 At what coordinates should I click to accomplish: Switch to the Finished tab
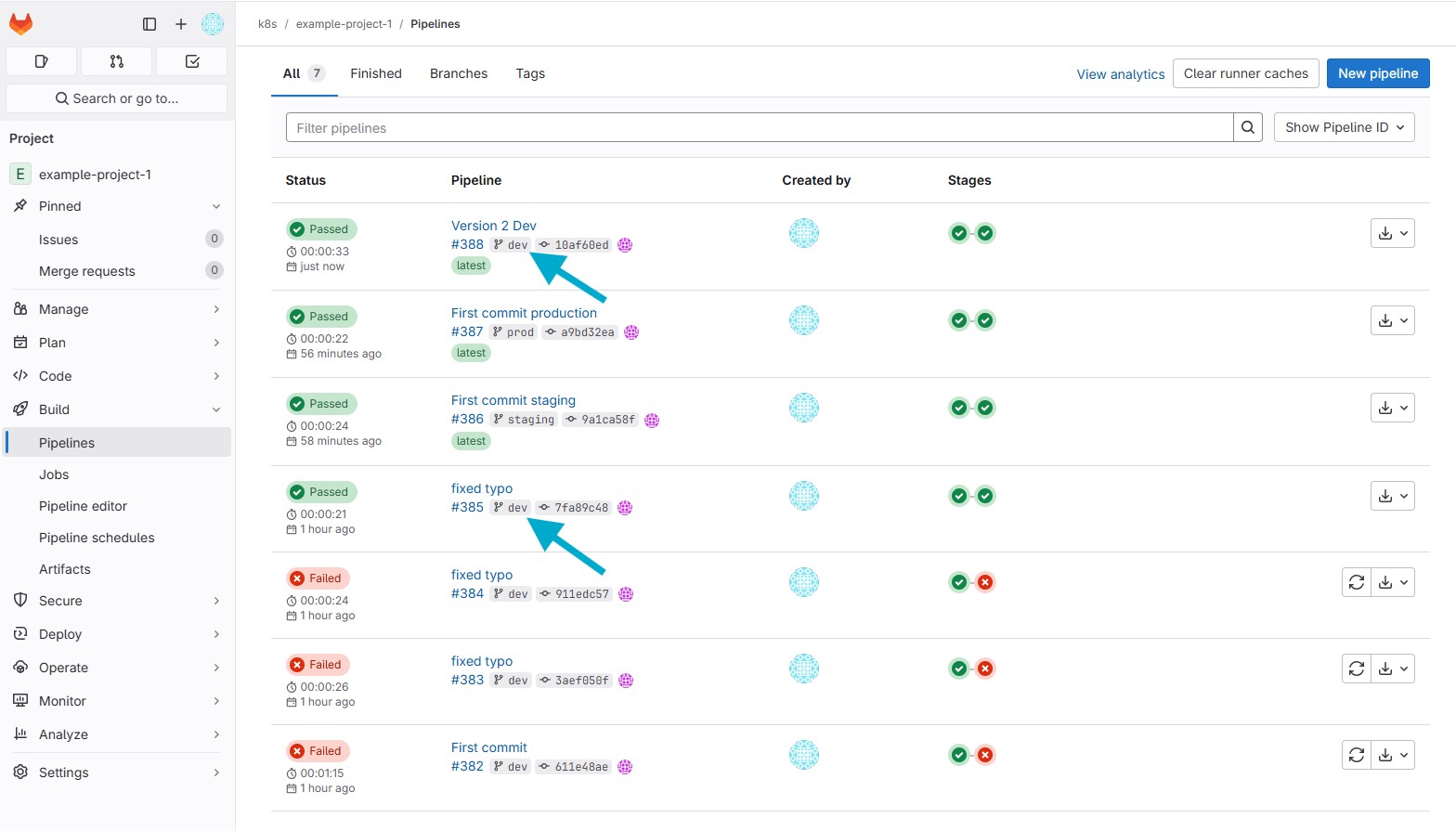tap(376, 73)
